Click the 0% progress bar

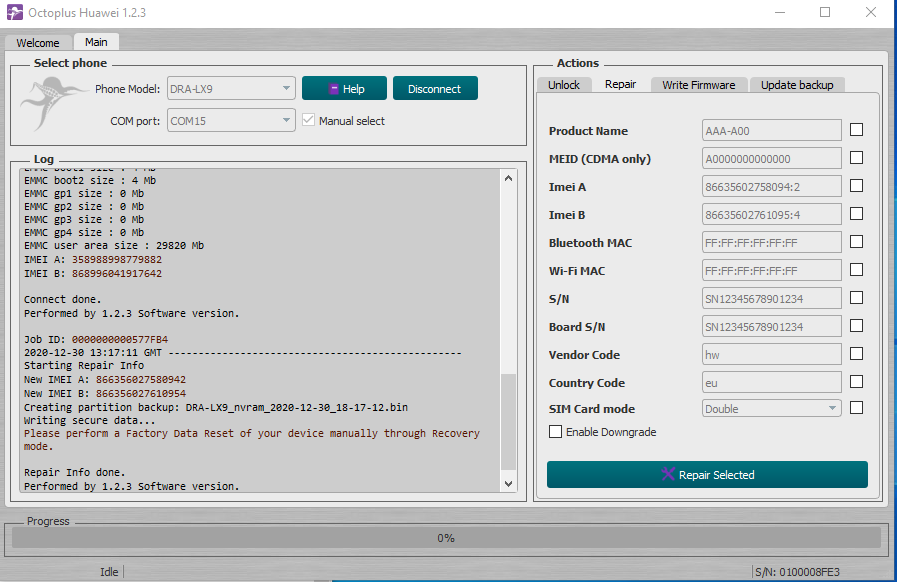click(x=446, y=538)
